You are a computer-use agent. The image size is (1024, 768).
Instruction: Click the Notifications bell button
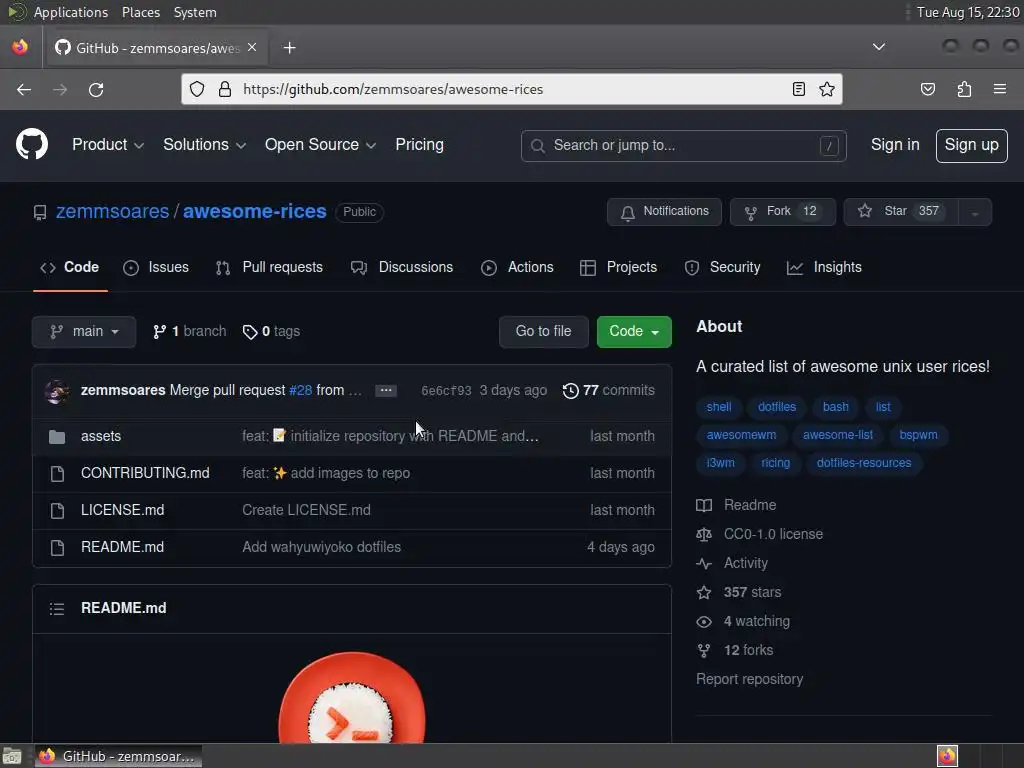point(664,212)
